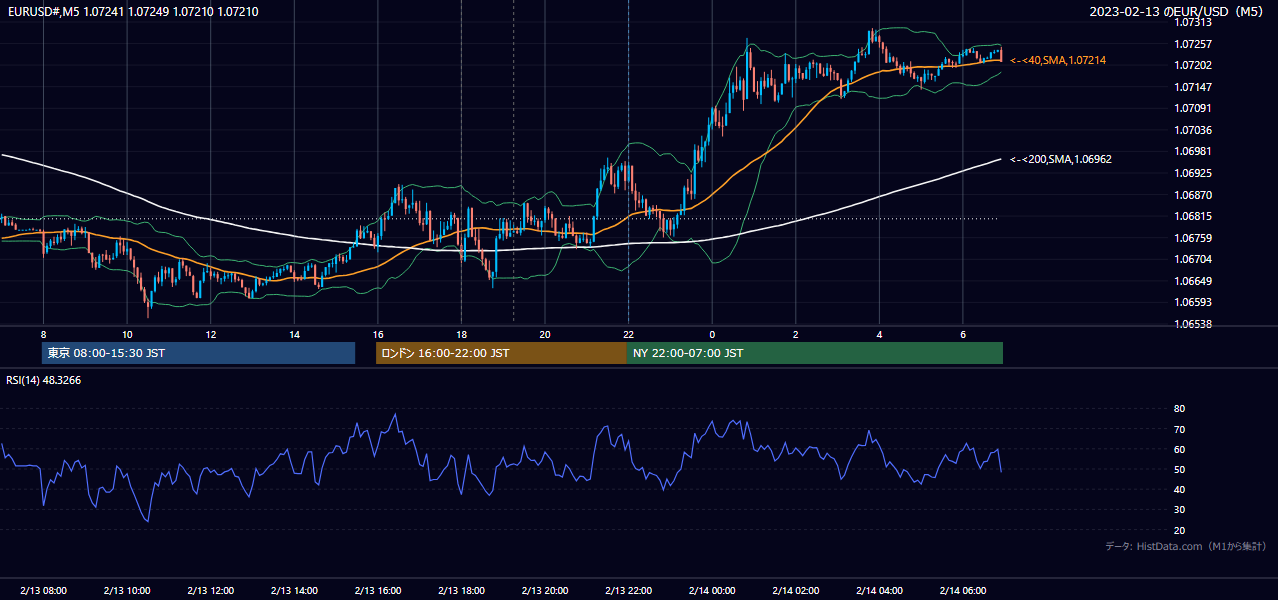Click the 2/14 06:00 date axis label
Screen dimensions: 1278x600
962,590
